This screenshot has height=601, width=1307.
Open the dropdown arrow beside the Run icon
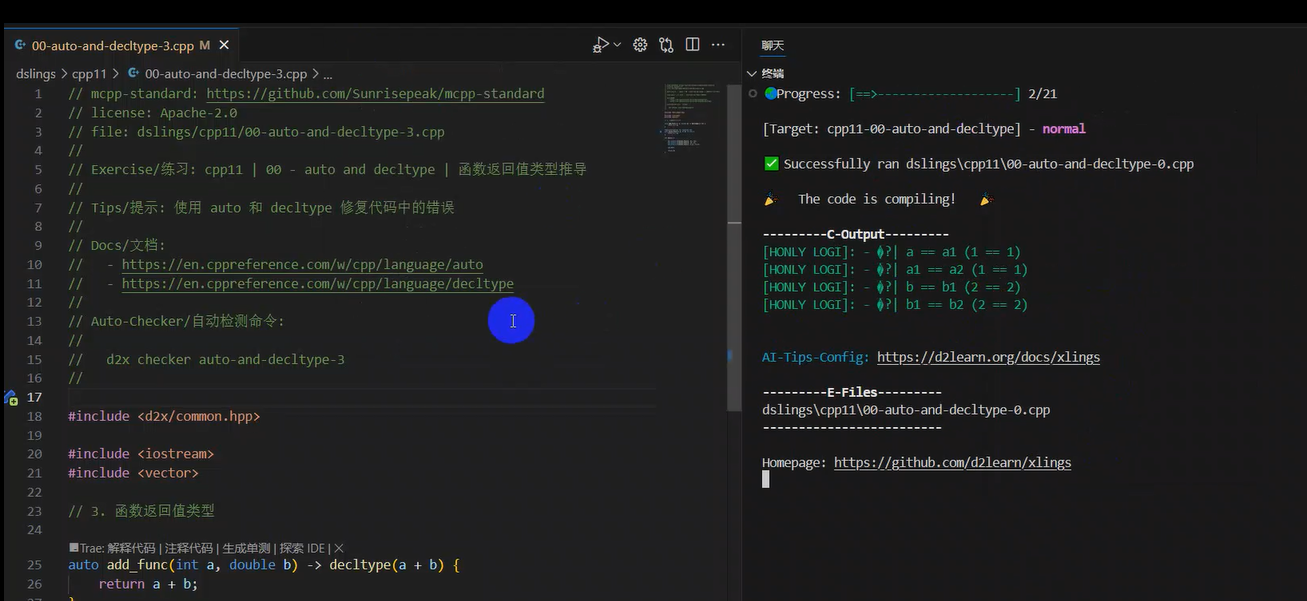[x=616, y=45]
